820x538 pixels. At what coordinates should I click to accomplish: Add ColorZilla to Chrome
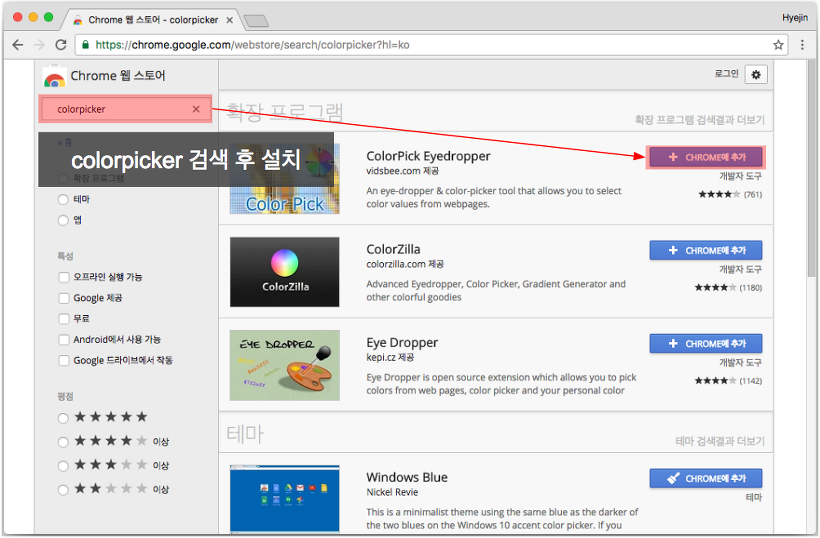706,251
